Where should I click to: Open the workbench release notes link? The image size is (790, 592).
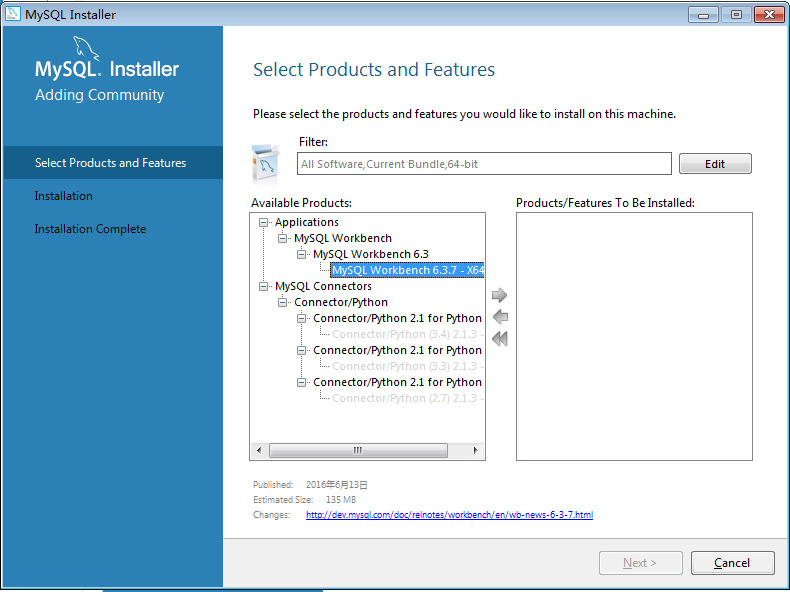(449, 515)
